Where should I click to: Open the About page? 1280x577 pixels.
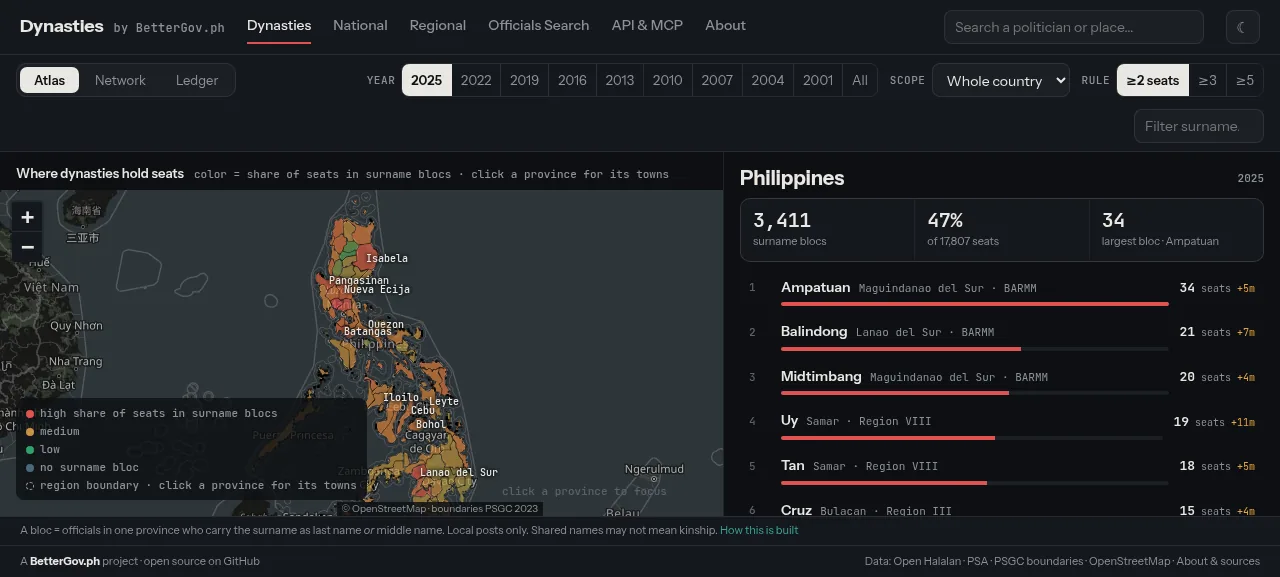click(725, 25)
